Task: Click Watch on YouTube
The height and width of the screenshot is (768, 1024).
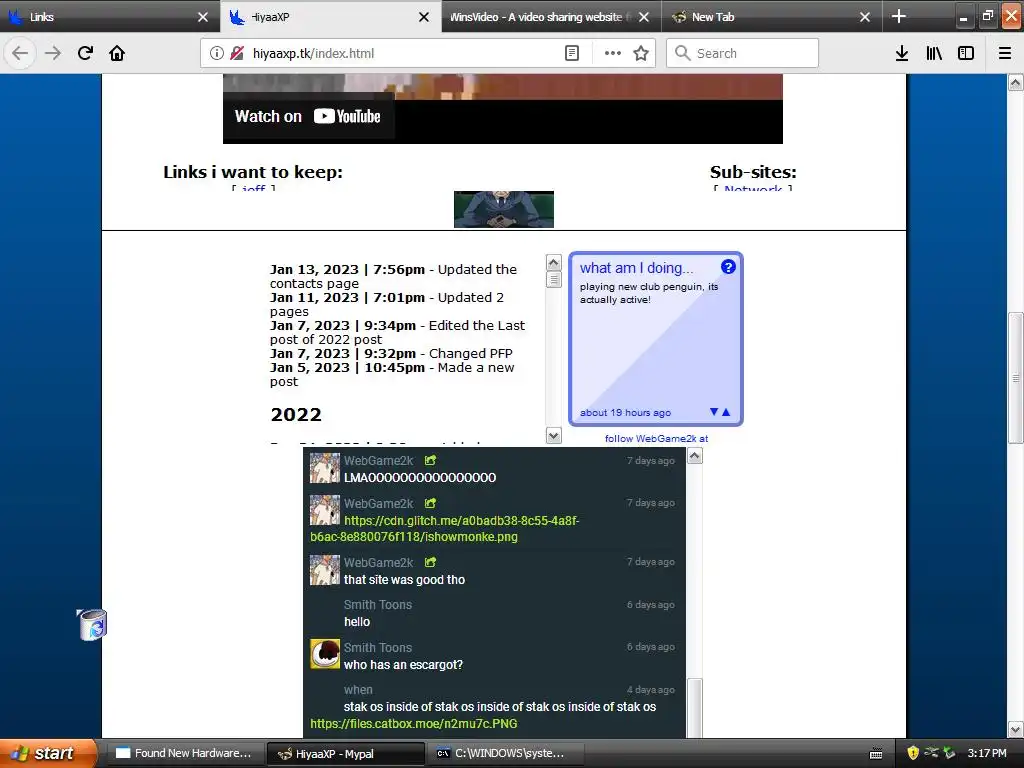Action: pyautogui.click(x=308, y=116)
